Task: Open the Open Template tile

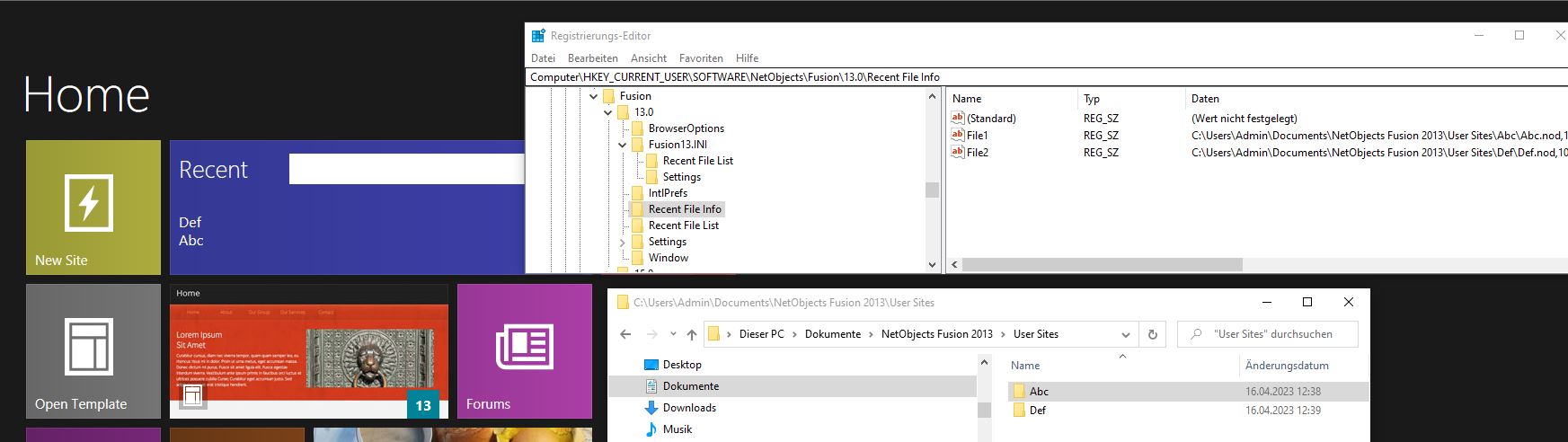Action: [93, 350]
